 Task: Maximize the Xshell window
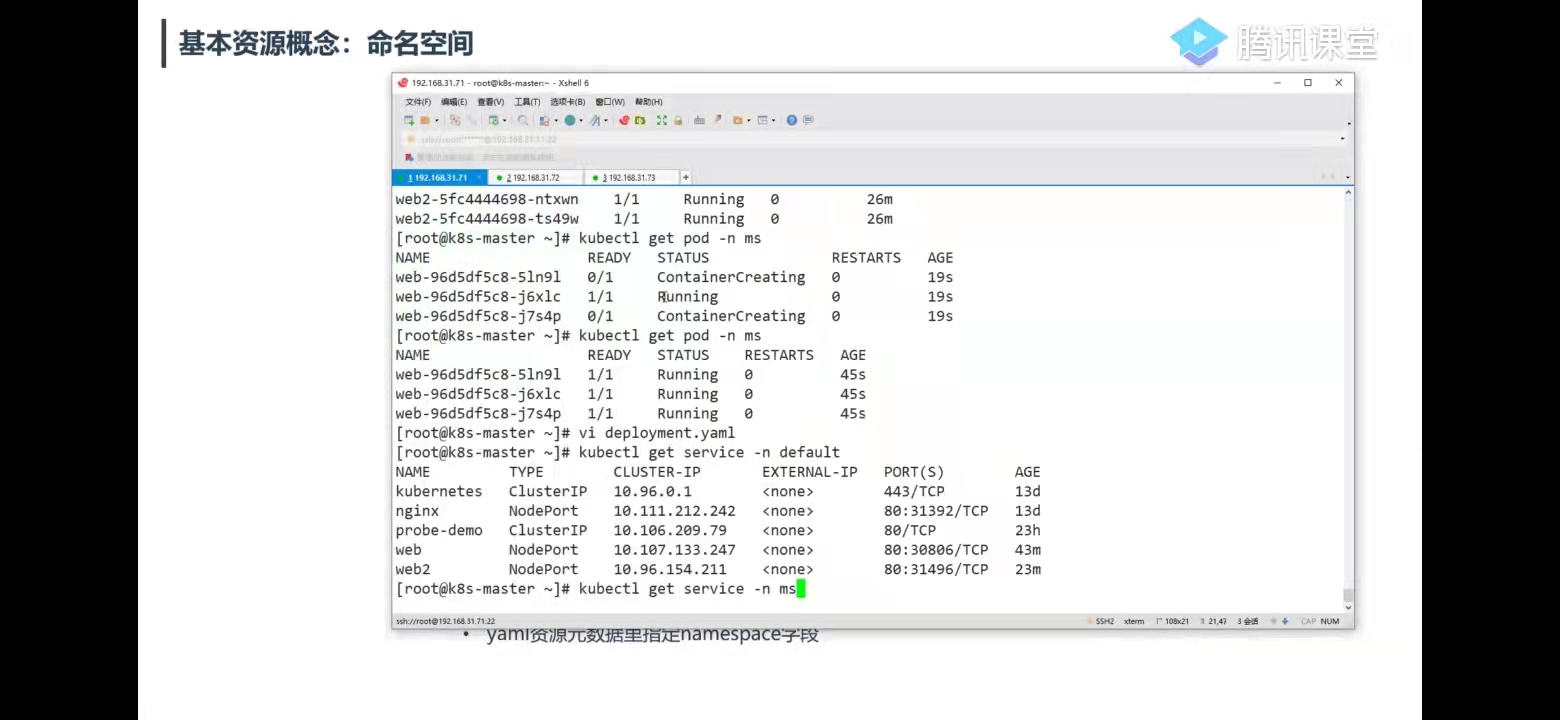[x=1307, y=83]
